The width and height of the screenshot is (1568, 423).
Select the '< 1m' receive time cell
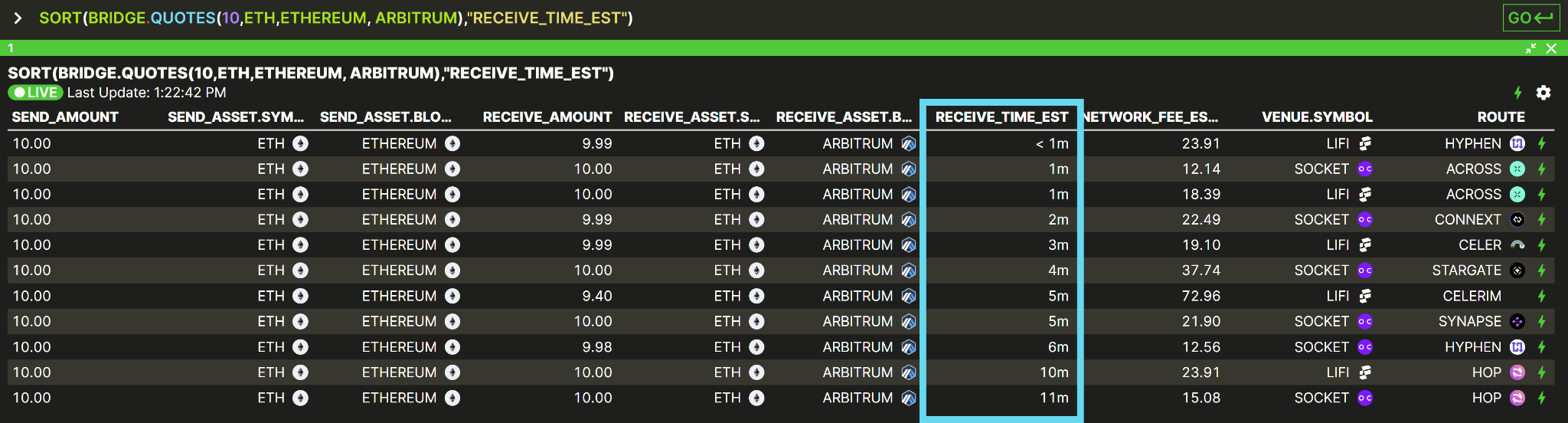[1052, 143]
